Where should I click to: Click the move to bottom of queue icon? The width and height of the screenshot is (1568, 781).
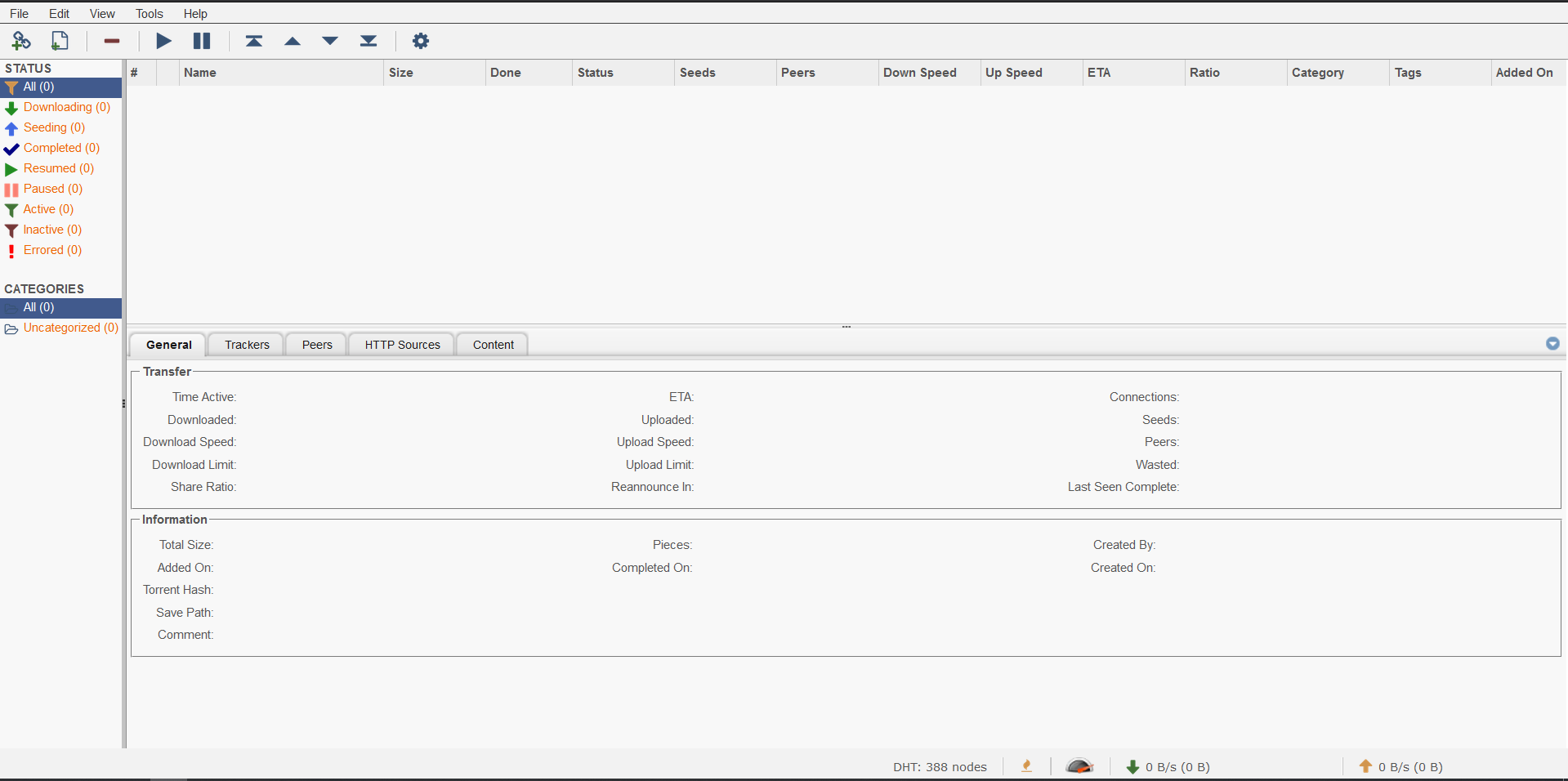click(368, 41)
